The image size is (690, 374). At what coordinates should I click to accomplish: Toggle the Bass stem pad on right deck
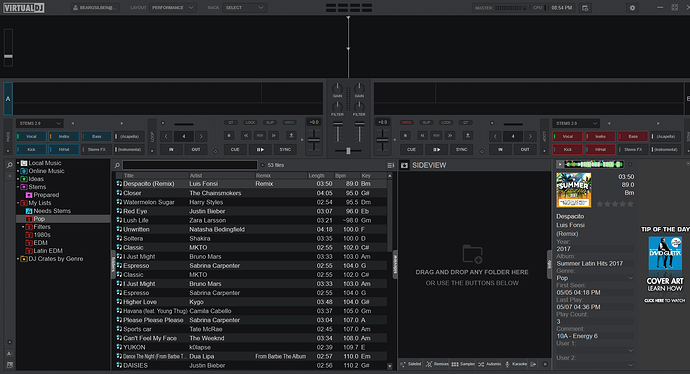633,136
